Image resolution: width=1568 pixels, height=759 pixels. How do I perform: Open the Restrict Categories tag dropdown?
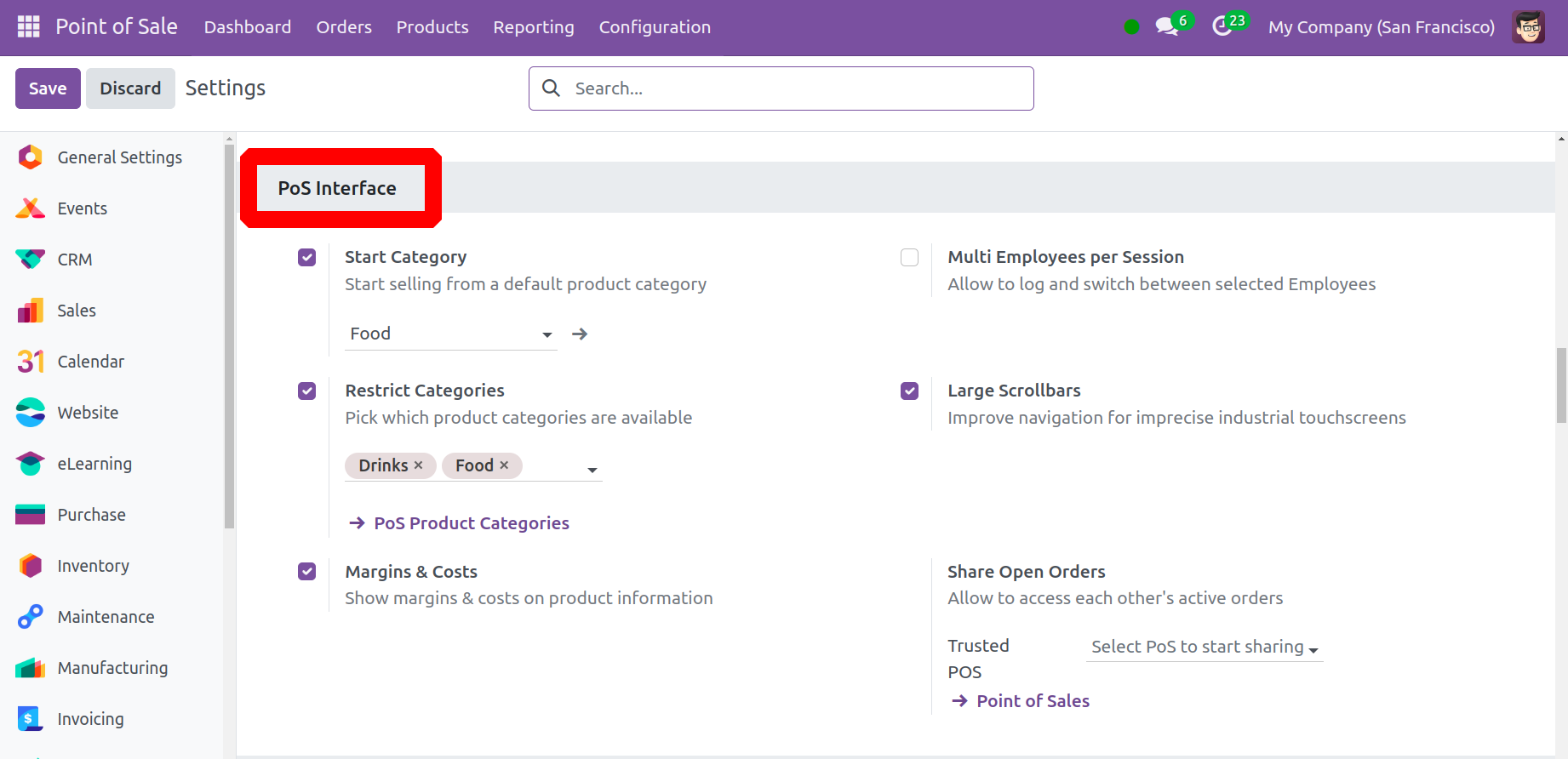(x=592, y=470)
